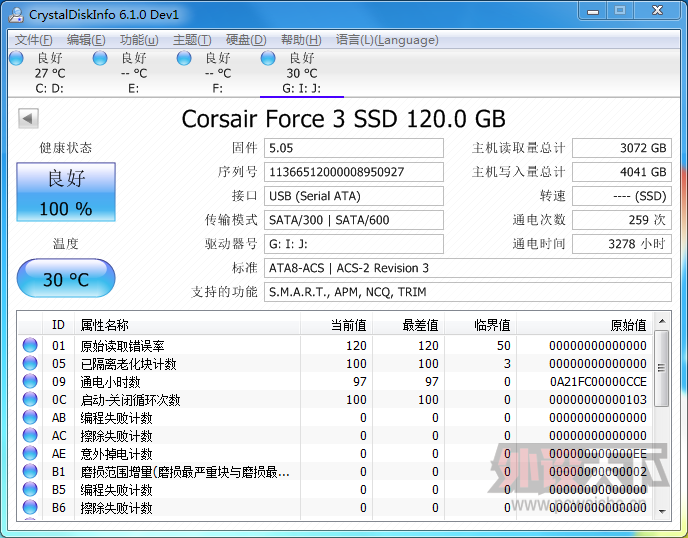The image size is (688, 538).
Task: Select the G: I: J: disk status circle
Action: coord(268,58)
